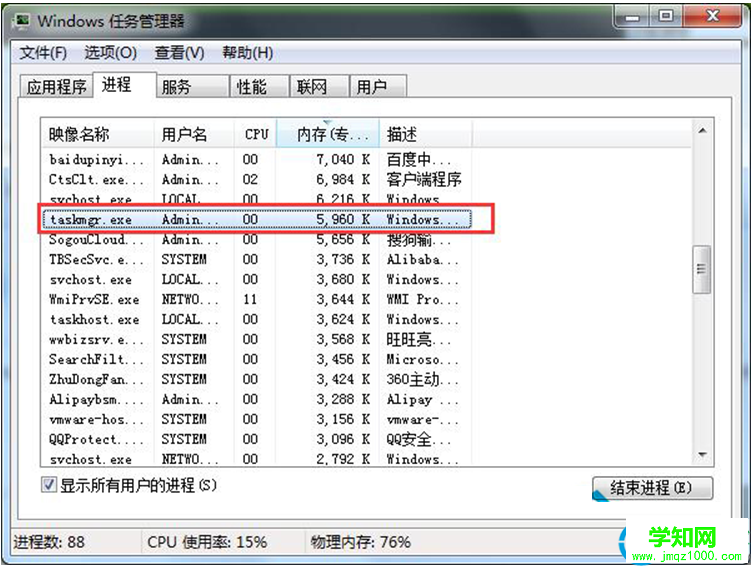Image resolution: width=753 pixels, height=568 pixels.
Task: Click the 360主动... description cell
Action: coord(422,379)
